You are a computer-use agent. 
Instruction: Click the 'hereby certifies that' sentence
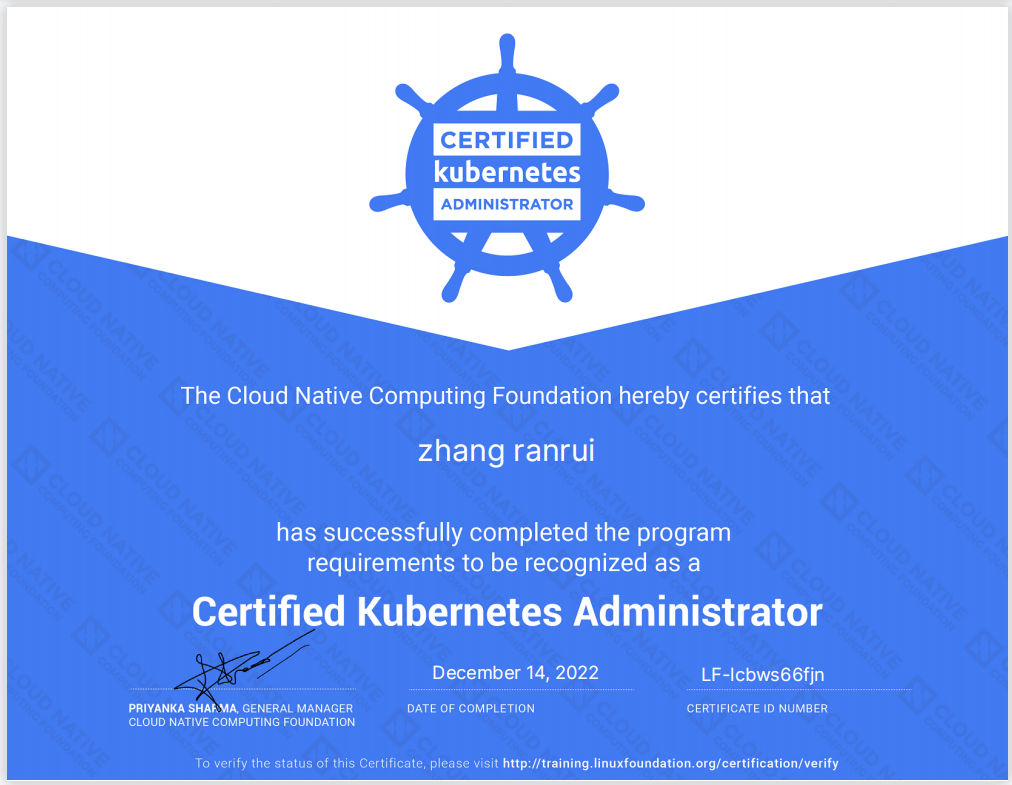click(x=505, y=396)
